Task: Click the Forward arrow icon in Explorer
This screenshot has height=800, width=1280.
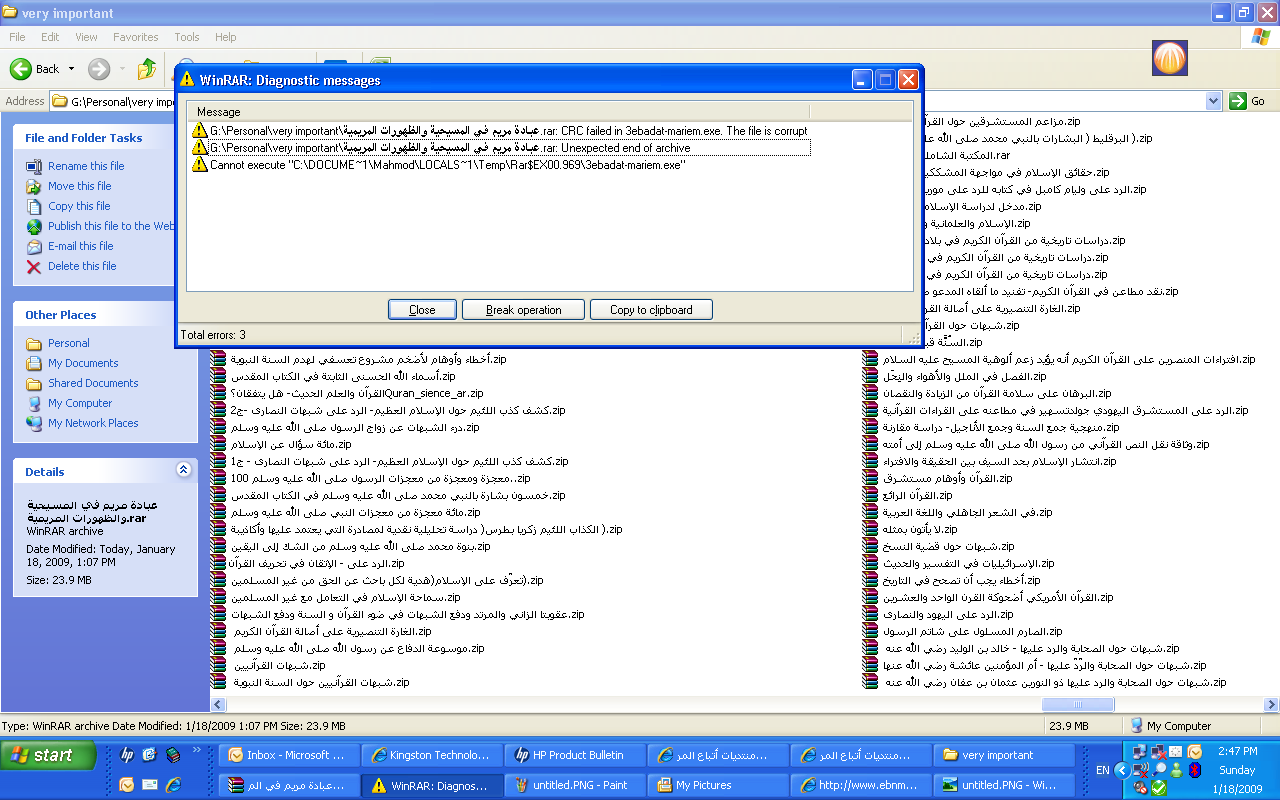Action: [98, 69]
